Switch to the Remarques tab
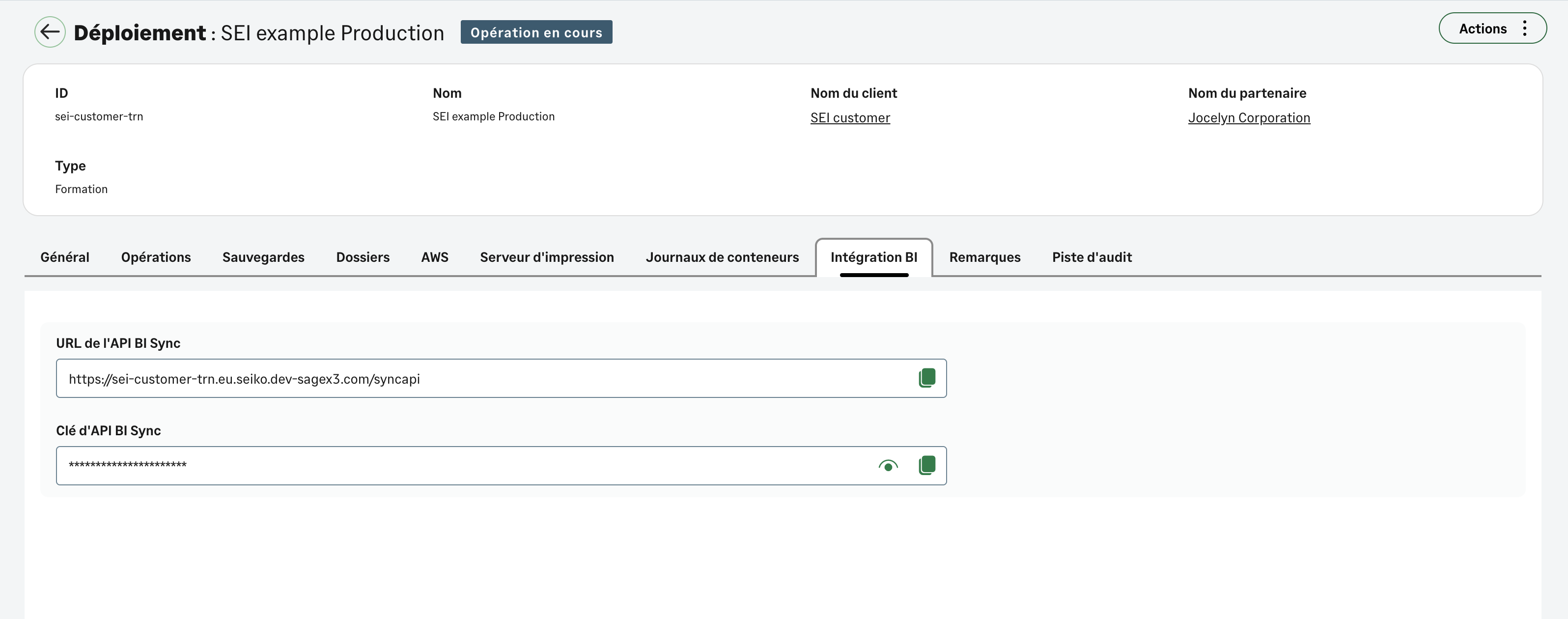Image resolution: width=1568 pixels, height=619 pixels. (x=984, y=257)
